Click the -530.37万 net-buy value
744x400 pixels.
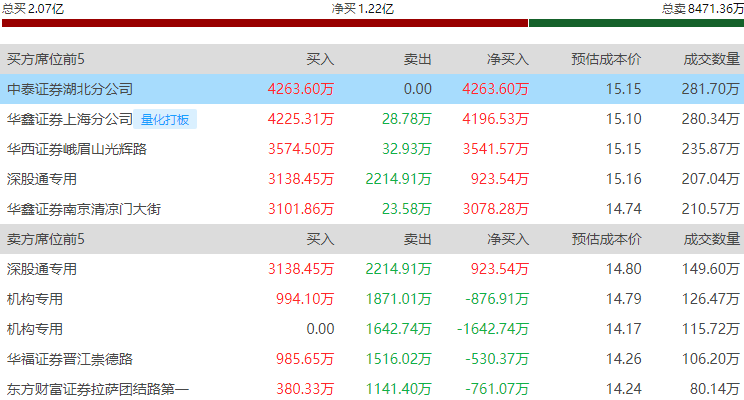pos(497,359)
